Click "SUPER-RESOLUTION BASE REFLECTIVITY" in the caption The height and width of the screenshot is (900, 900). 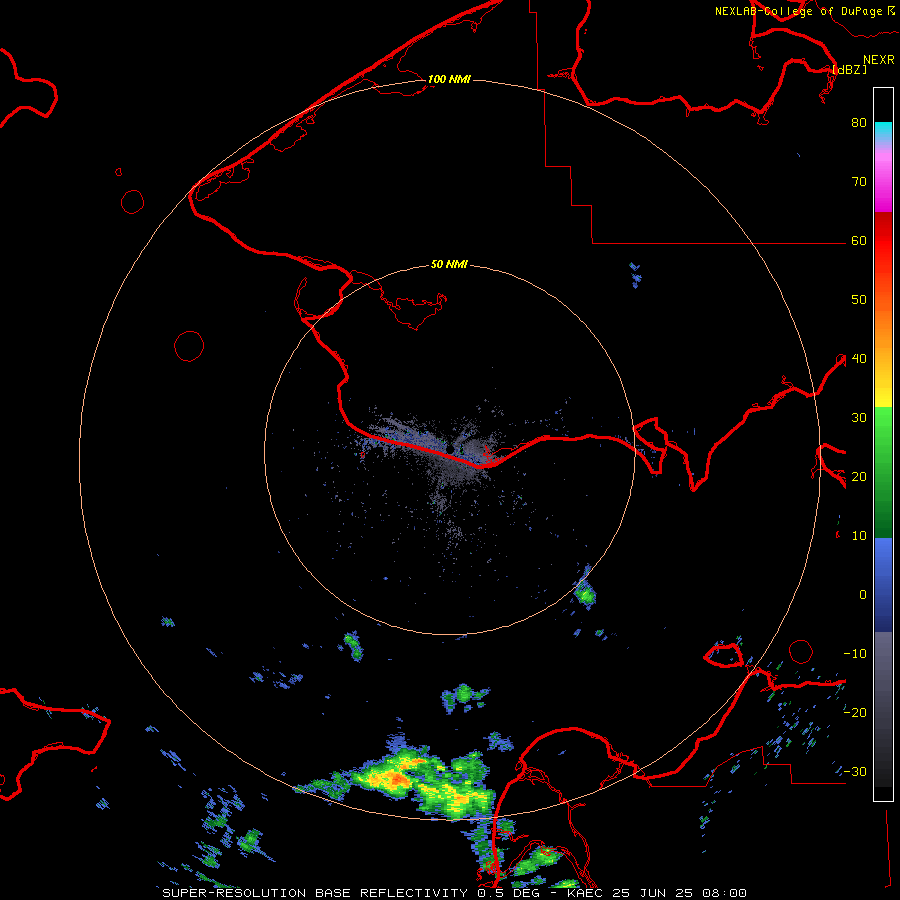pyautogui.click(x=315, y=893)
